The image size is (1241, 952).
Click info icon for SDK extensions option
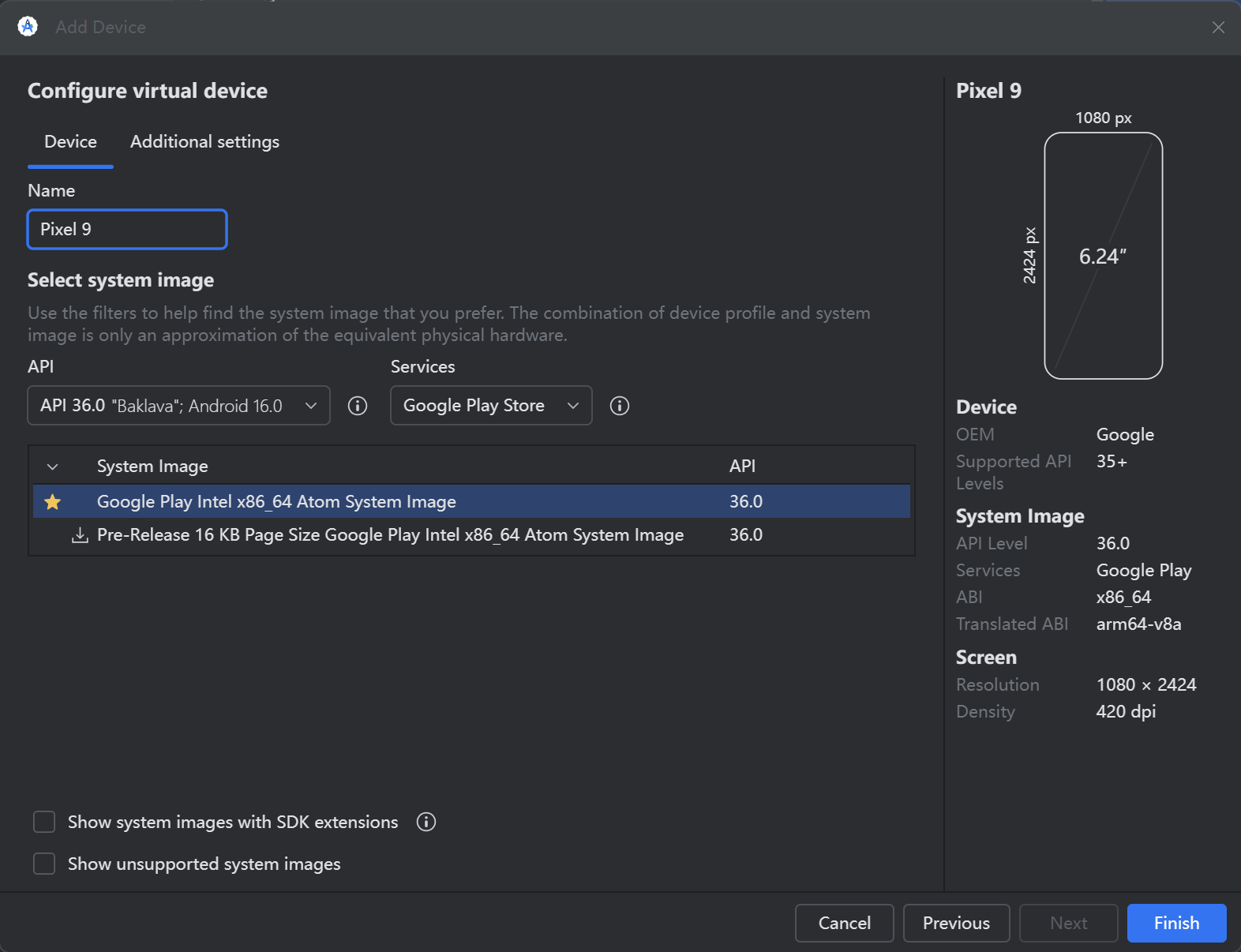(x=426, y=822)
